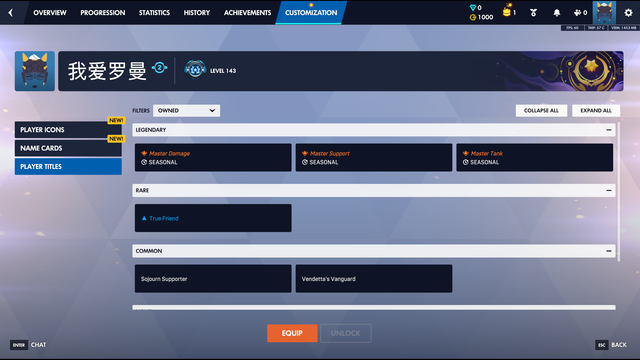
Task: Collapse the Legendary section
Action: click(609, 130)
